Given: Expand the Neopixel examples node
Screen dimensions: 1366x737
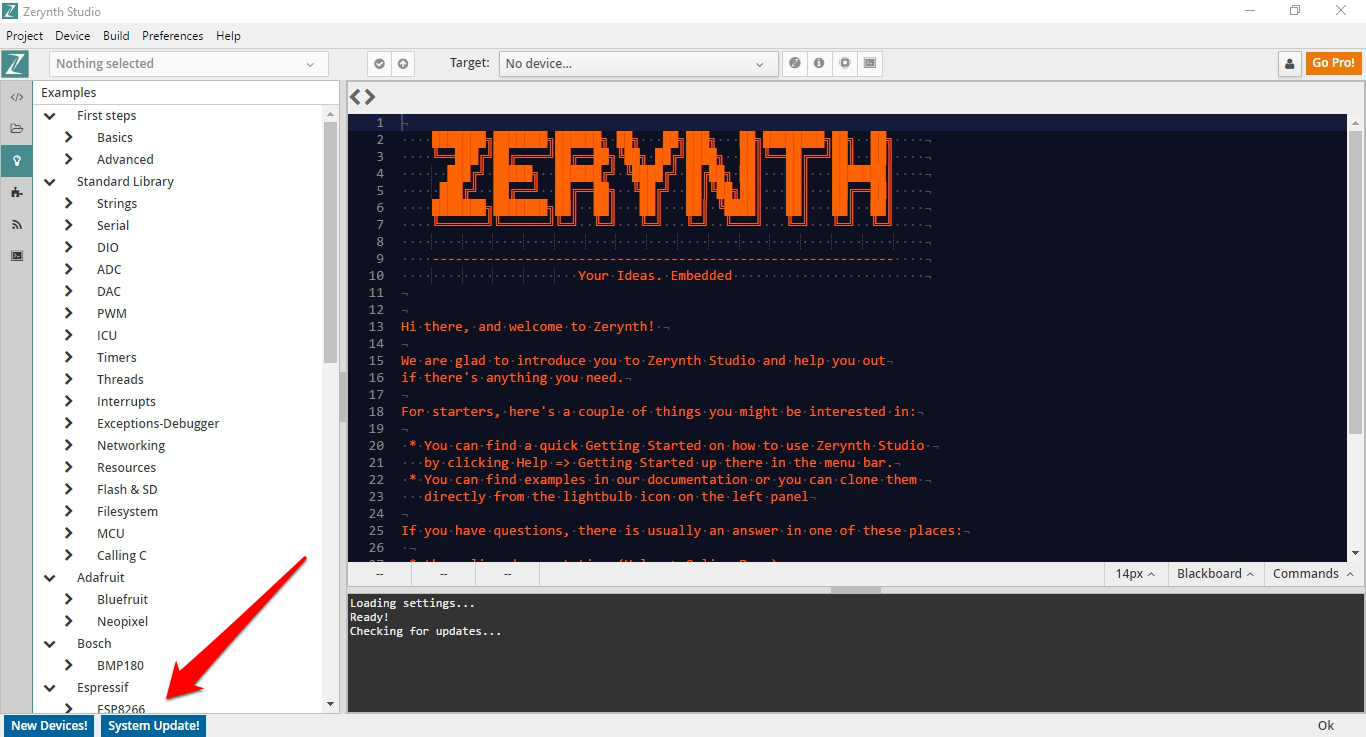Looking at the screenshot, I should click(69, 622).
